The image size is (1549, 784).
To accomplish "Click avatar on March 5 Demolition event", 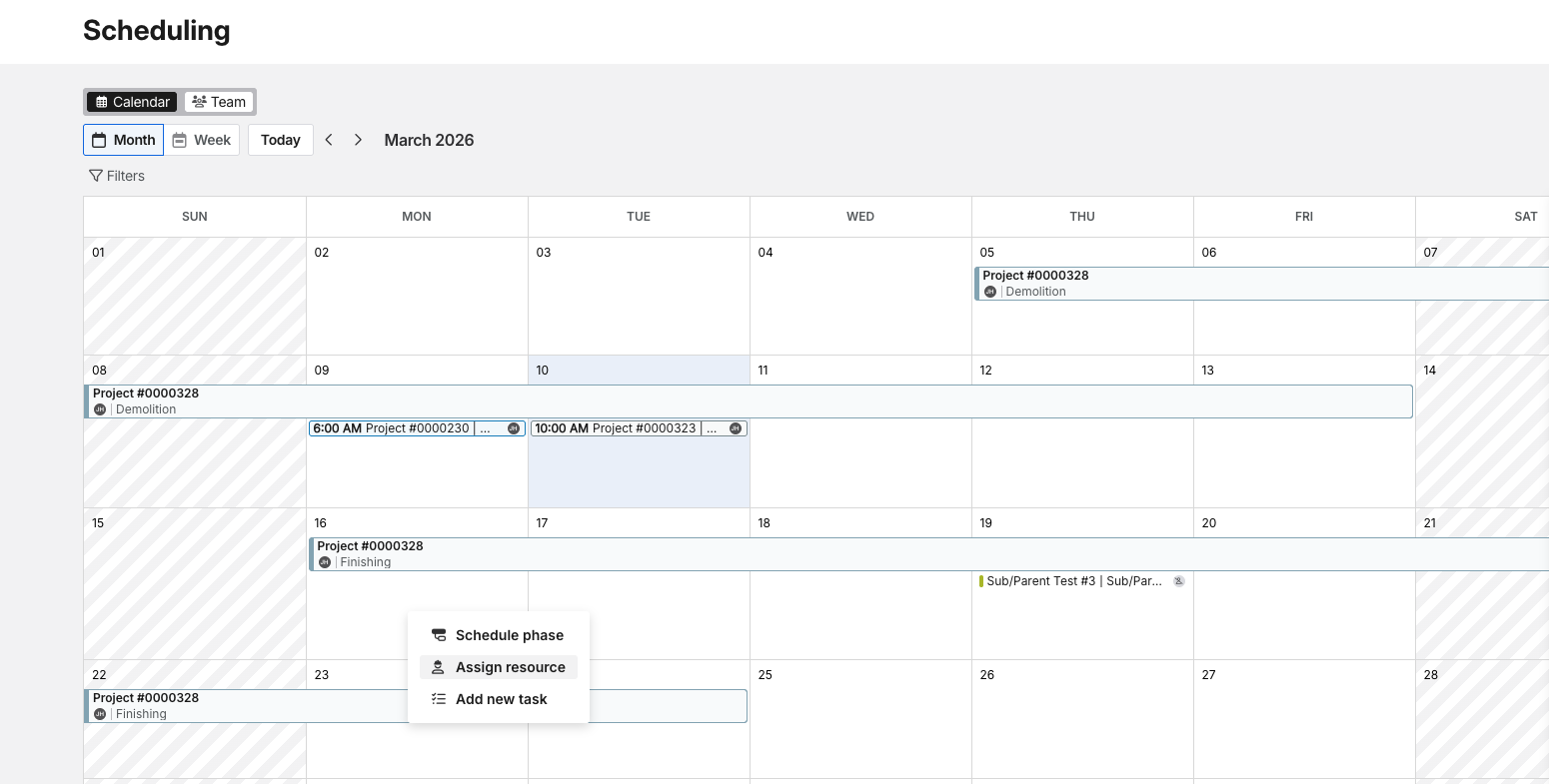I will (x=990, y=292).
